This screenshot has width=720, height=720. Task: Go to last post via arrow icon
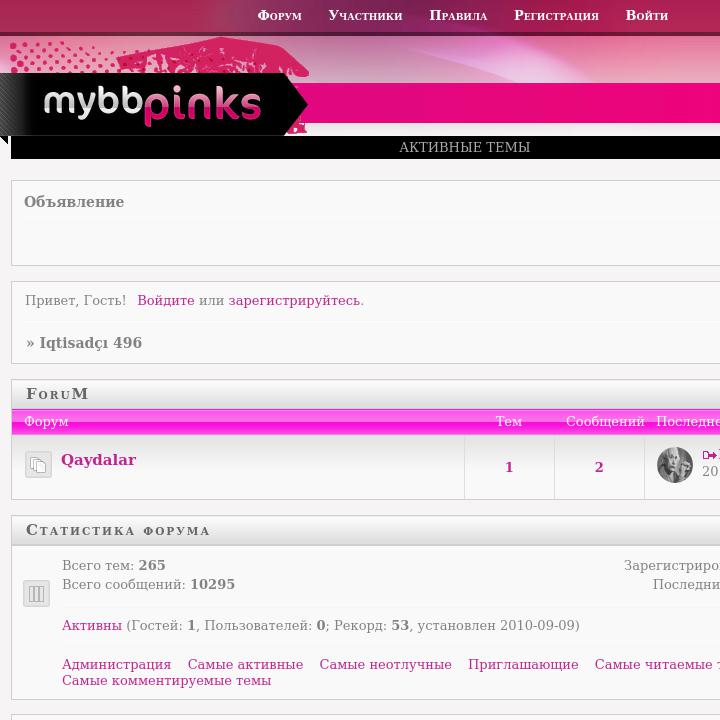click(x=709, y=455)
